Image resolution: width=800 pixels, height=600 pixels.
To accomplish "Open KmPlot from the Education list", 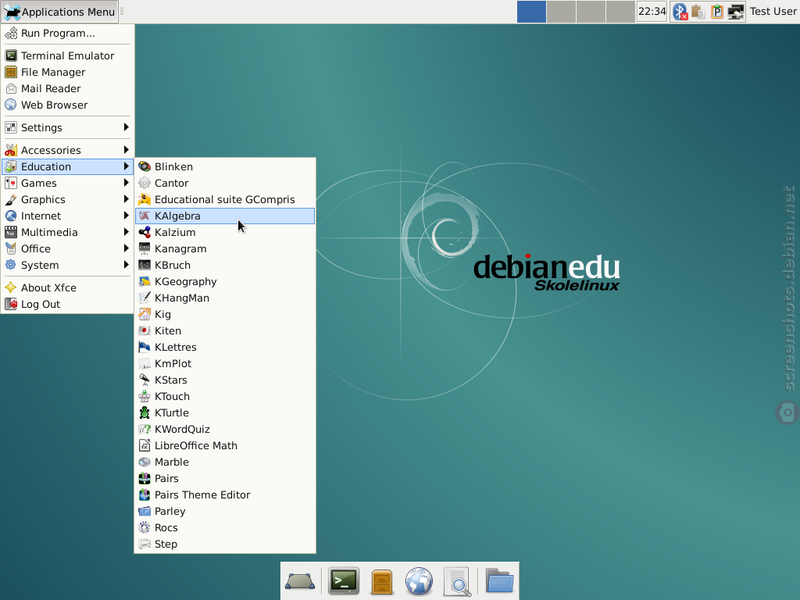I will tap(225, 363).
